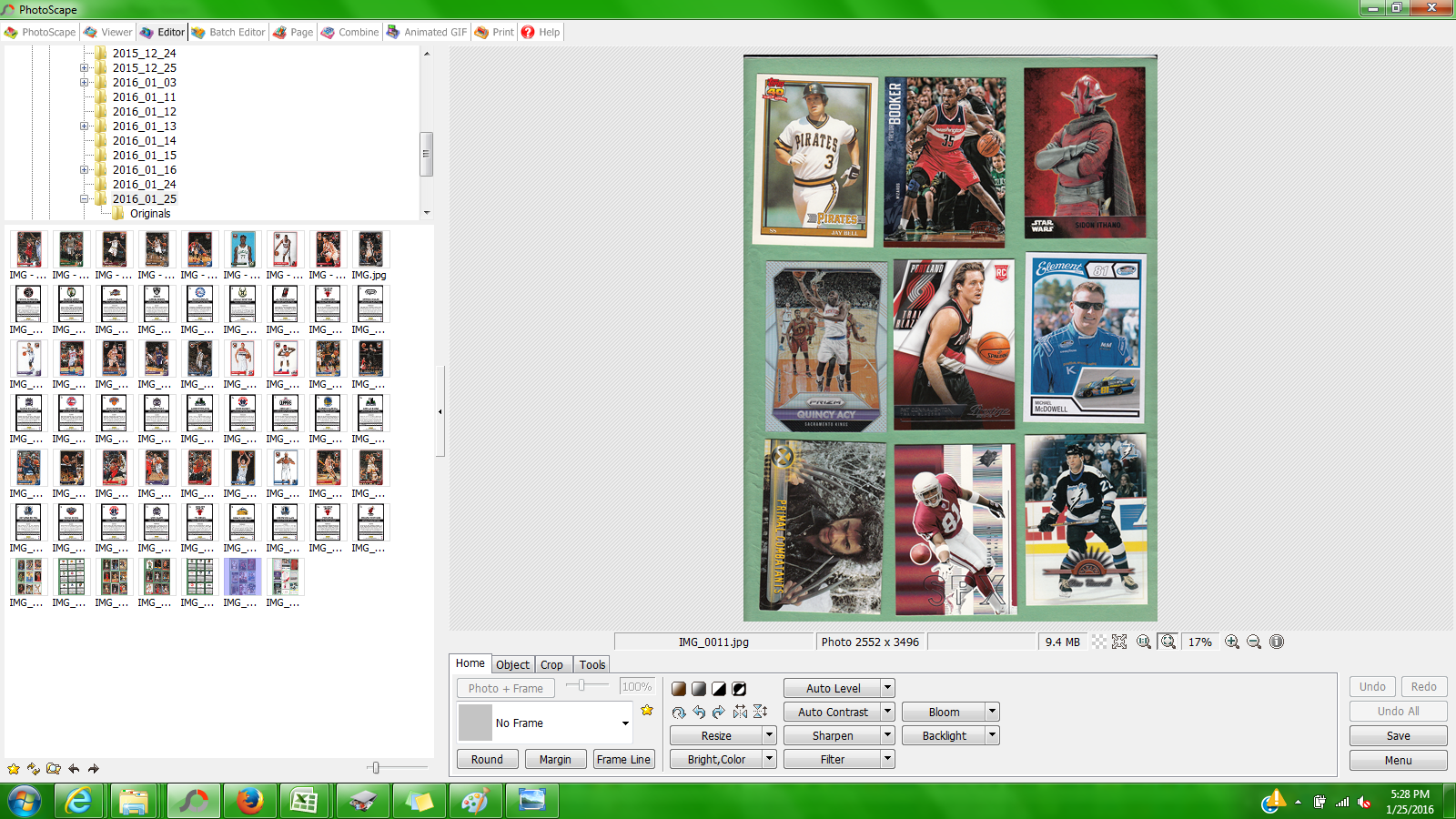Toggle the checkered canvas background icon

pos(1099,642)
